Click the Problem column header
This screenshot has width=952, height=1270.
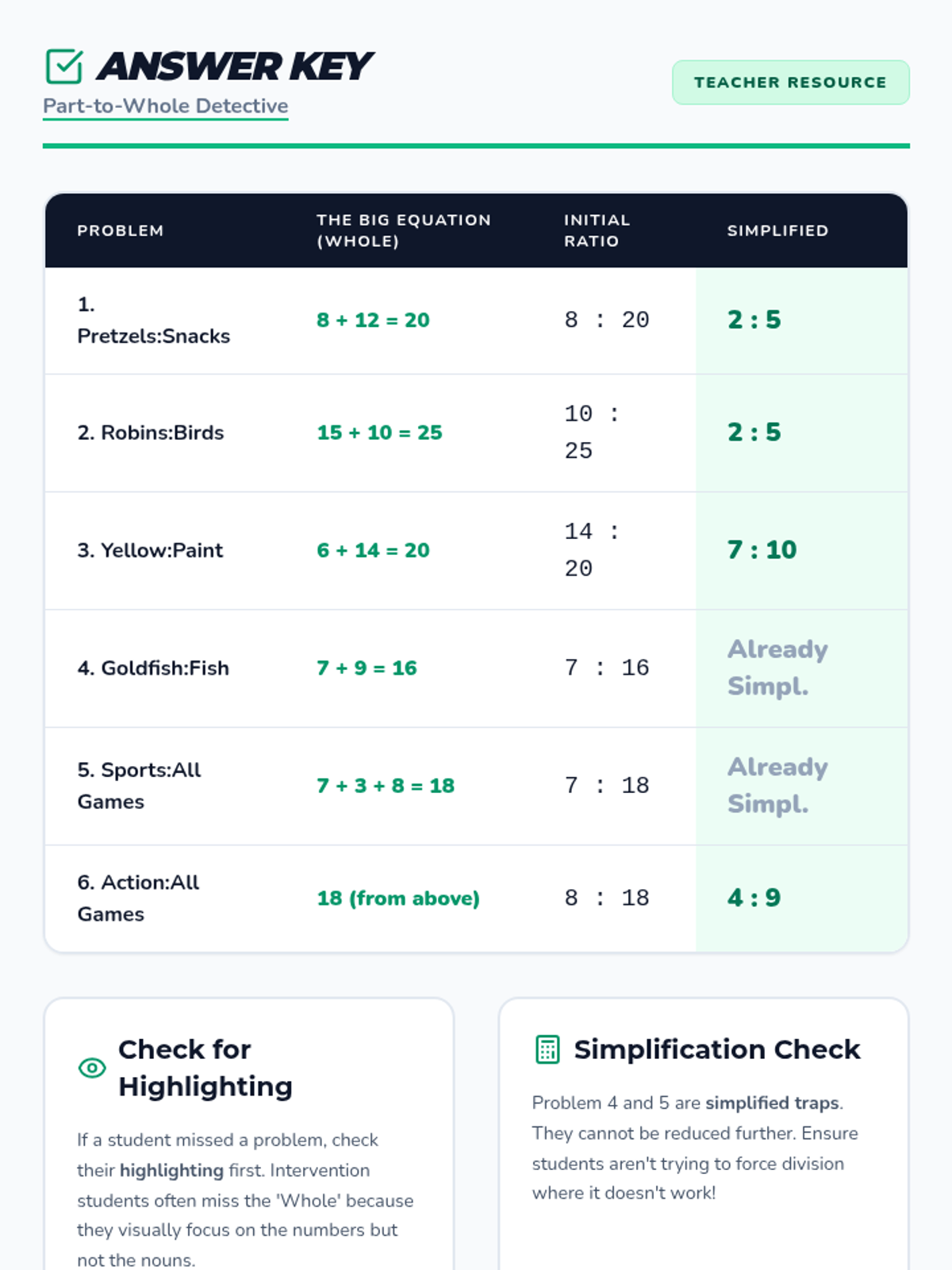121,231
